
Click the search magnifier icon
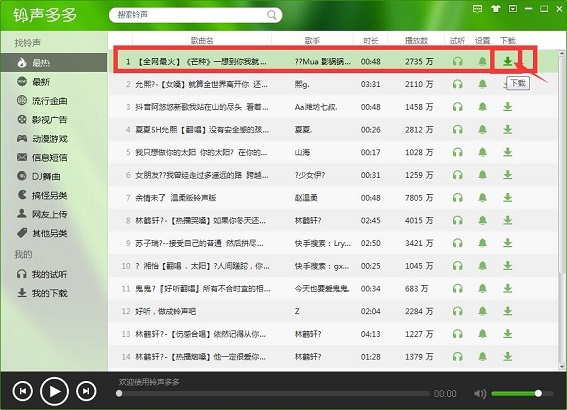point(272,15)
